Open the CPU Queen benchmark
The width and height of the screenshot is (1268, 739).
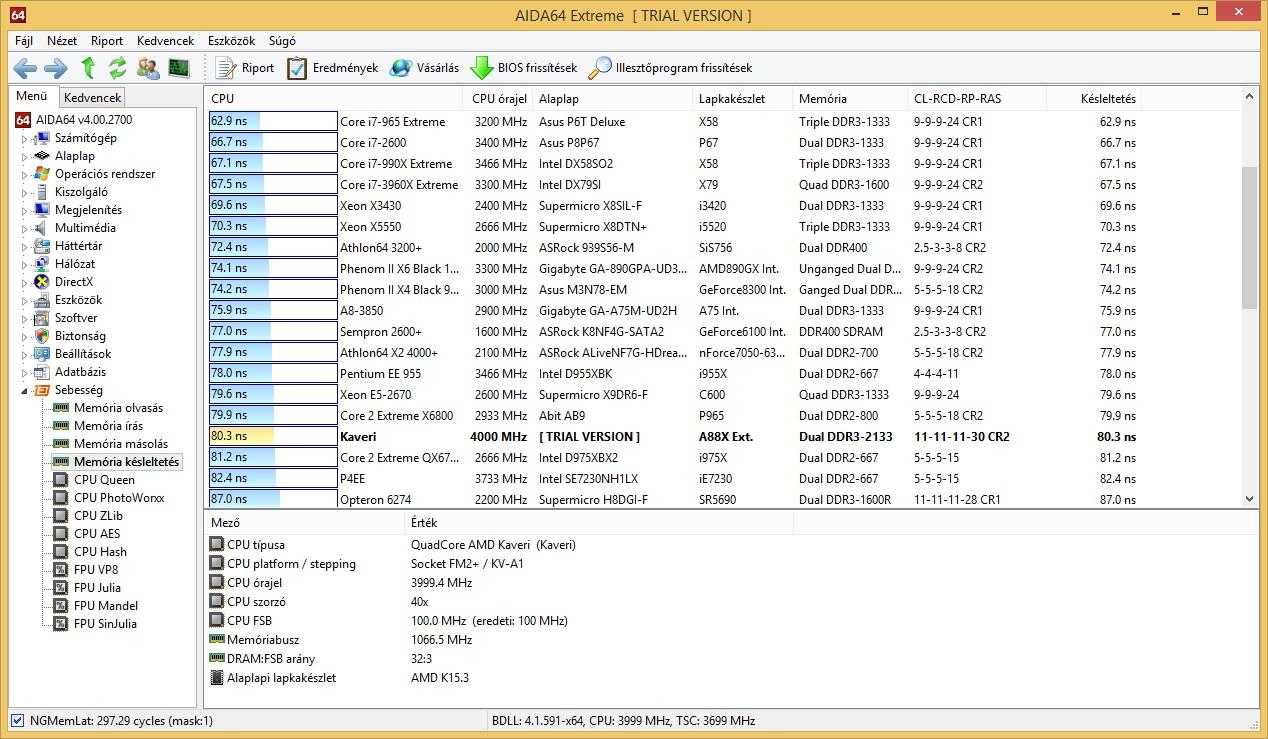tap(104, 480)
